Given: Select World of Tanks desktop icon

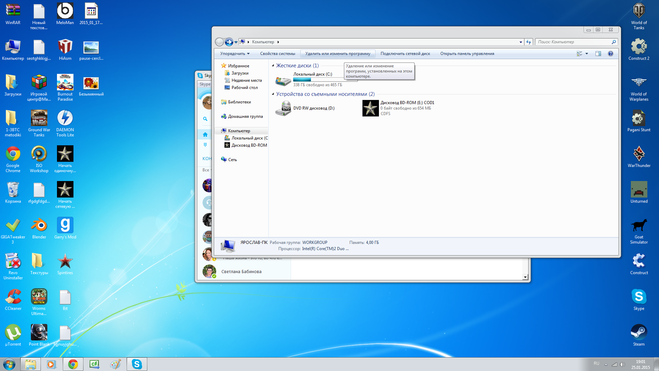Looking at the screenshot, I should pos(638,16).
